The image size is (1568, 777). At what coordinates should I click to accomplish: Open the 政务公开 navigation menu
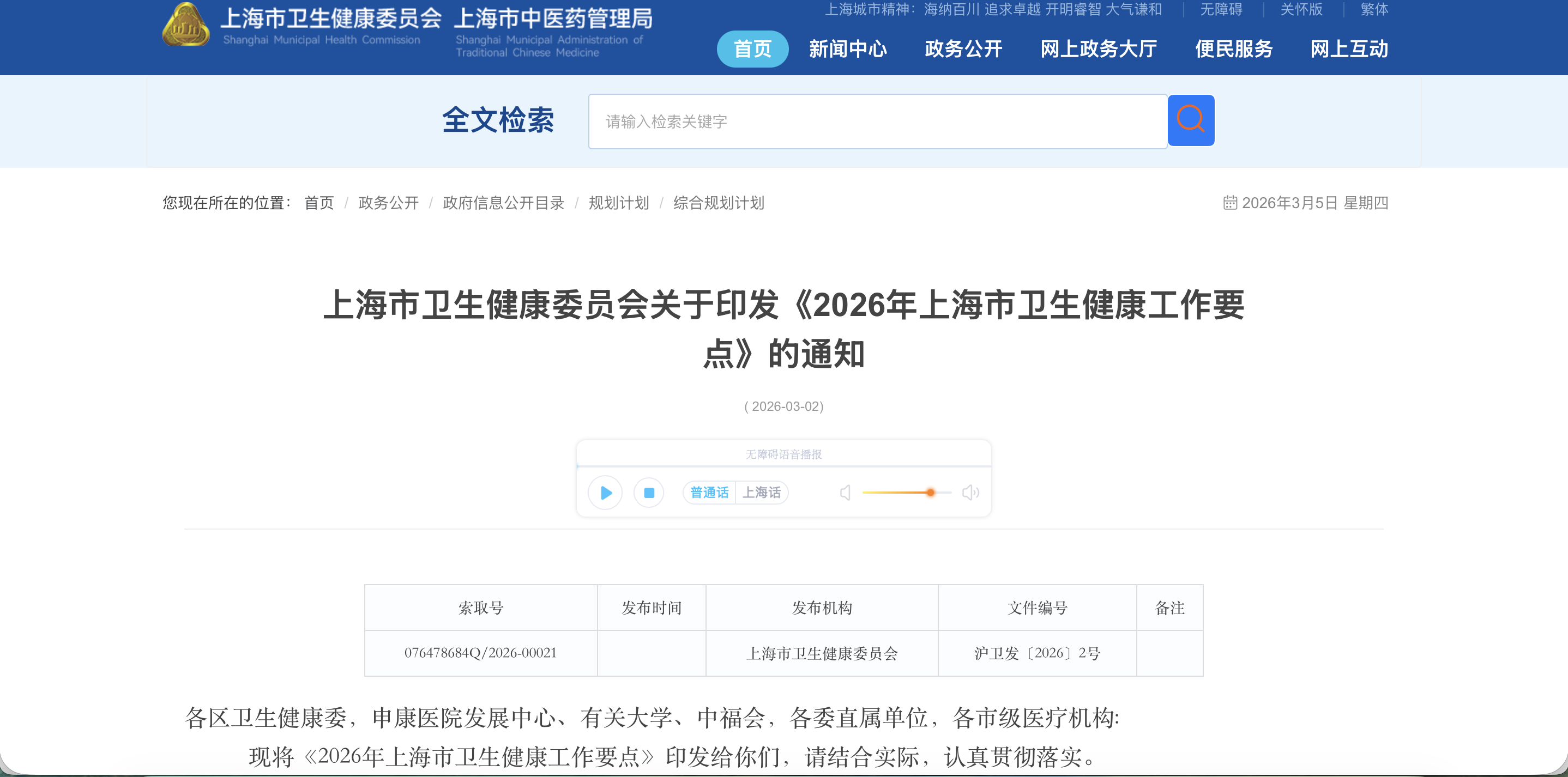point(963,48)
